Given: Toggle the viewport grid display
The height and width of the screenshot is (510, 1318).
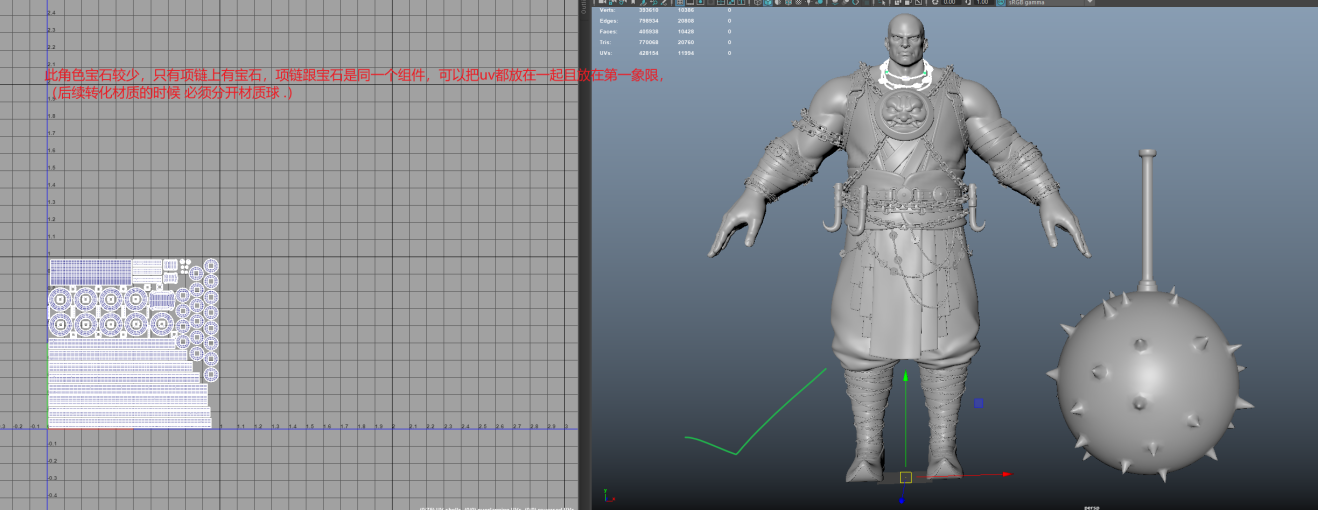Looking at the screenshot, I should tap(680, 3).
